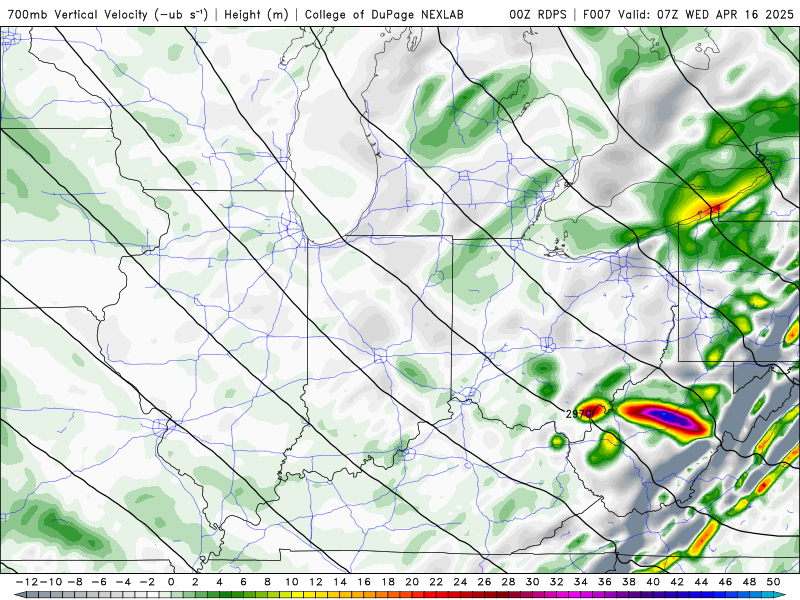Select the "12" legend value
Viewport: 800px width, 600px height.
[316, 582]
